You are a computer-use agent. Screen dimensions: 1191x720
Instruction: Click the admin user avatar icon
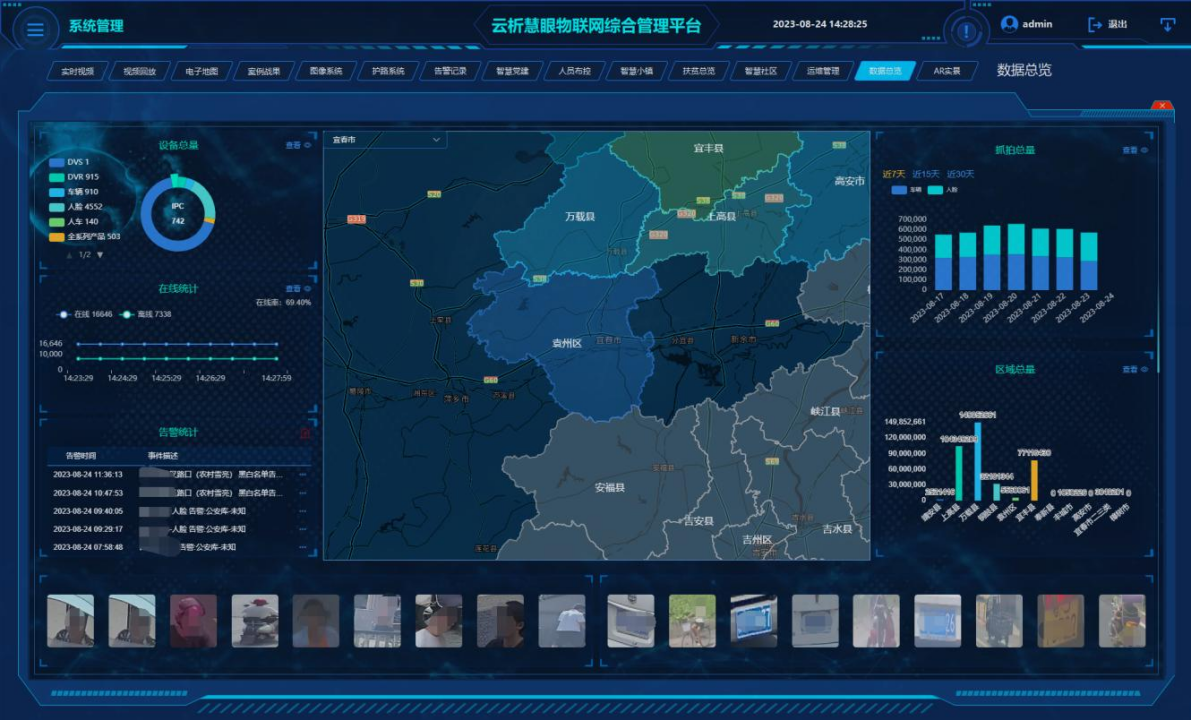click(1009, 24)
